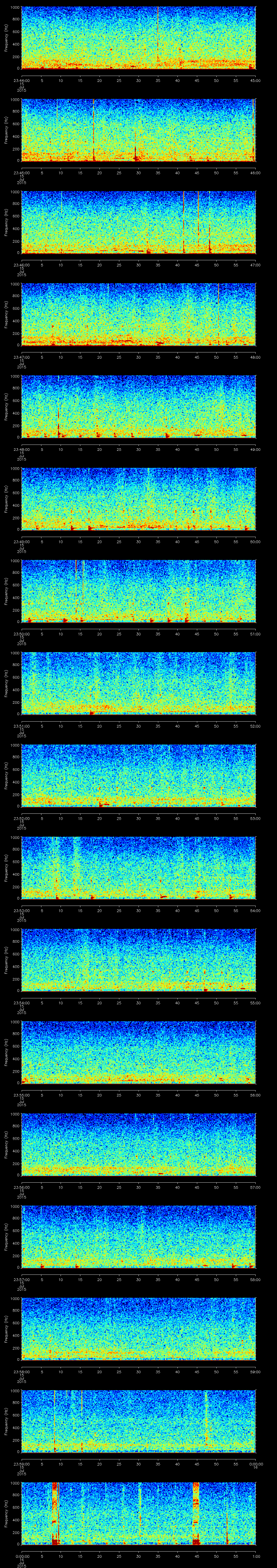Click the 1:00 end time label
Image resolution: width=277 pixels, height=1568 pixels.
pos(256,1556)
